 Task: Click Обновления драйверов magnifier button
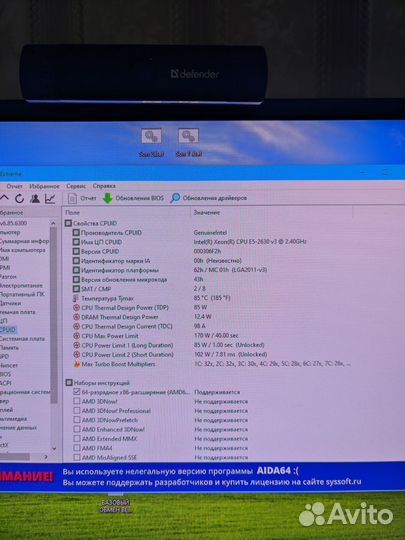(209, 198)
